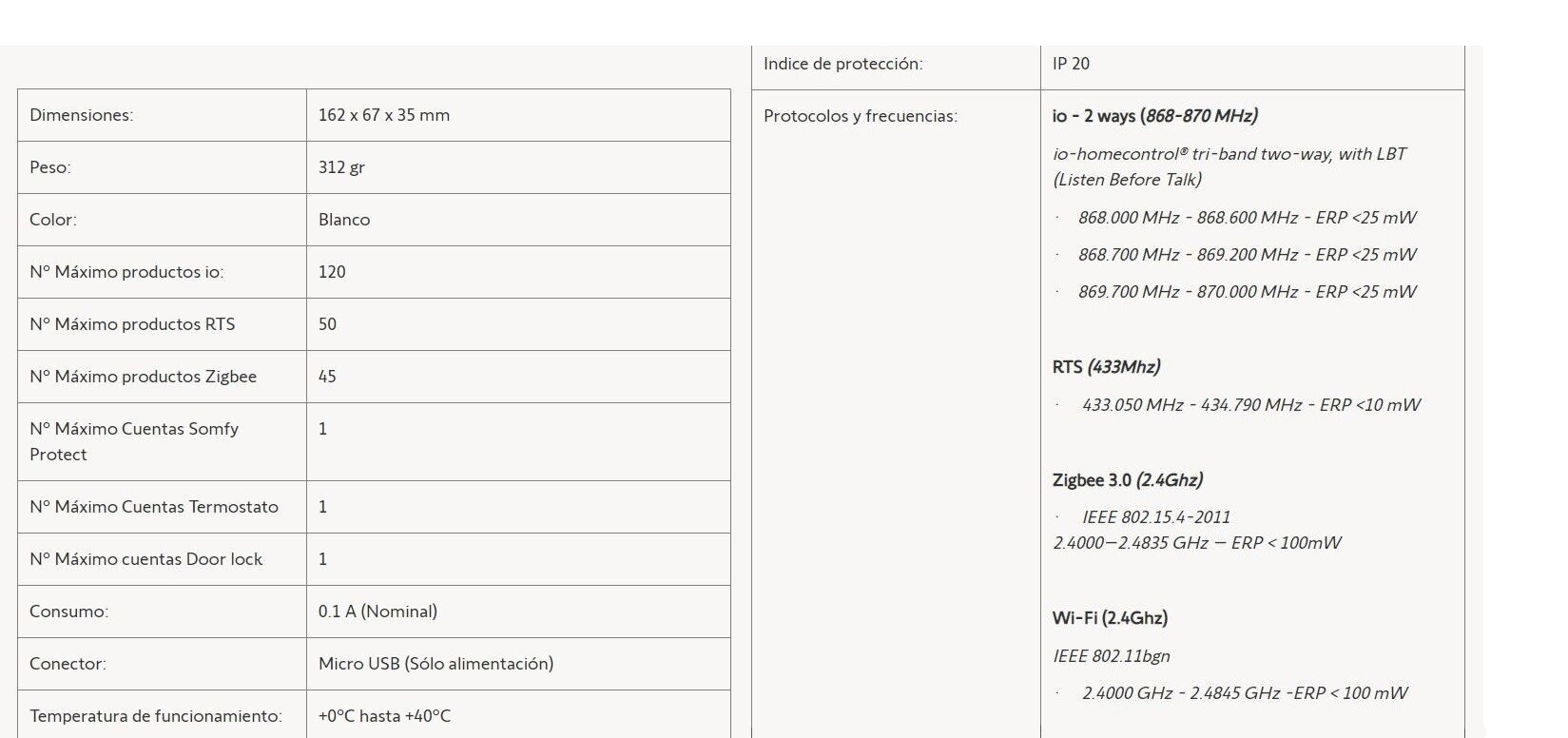Click the Color value Blanco
Viewport: 1568px width, 738px height.
(x=344, y=220)
